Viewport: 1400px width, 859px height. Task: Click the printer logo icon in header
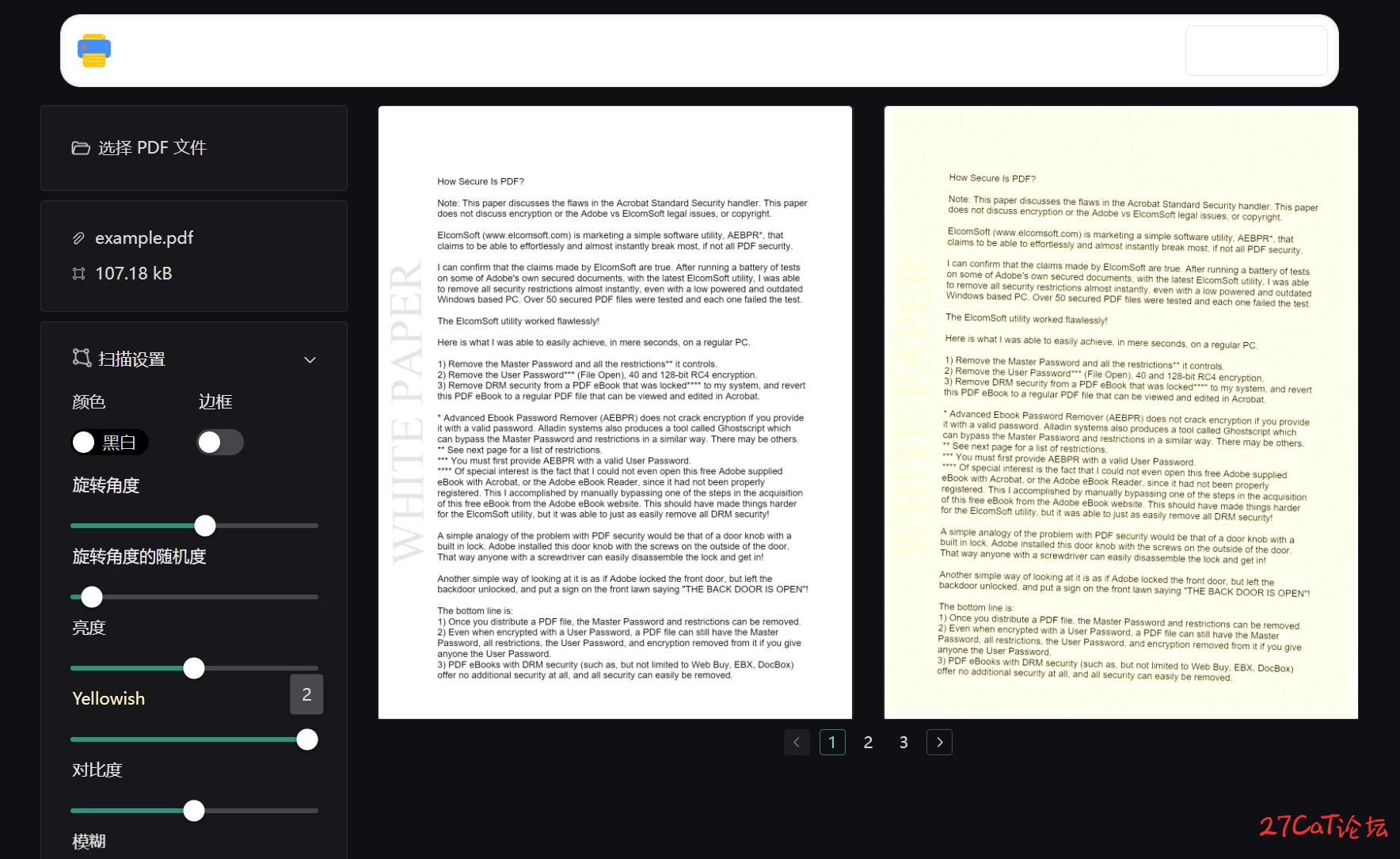point(94,51)
